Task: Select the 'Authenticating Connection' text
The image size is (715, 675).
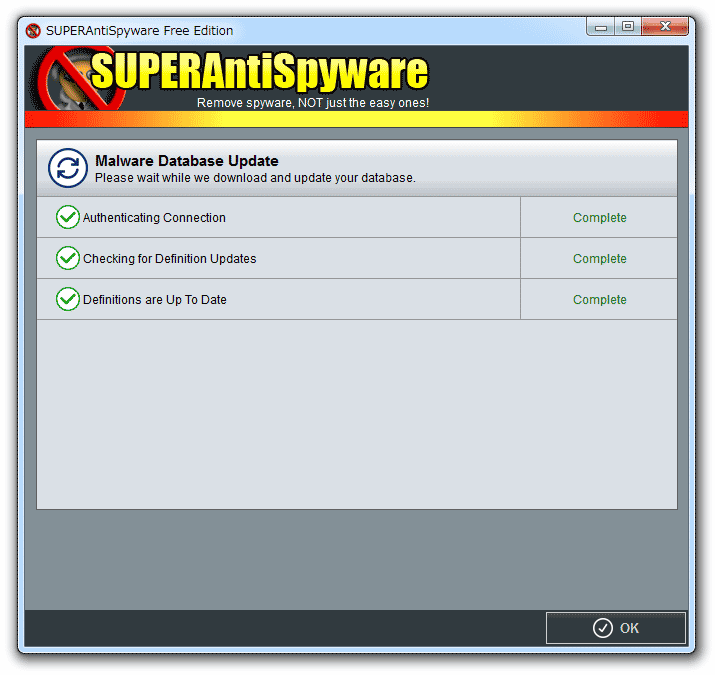Action: tap(154, 218)
